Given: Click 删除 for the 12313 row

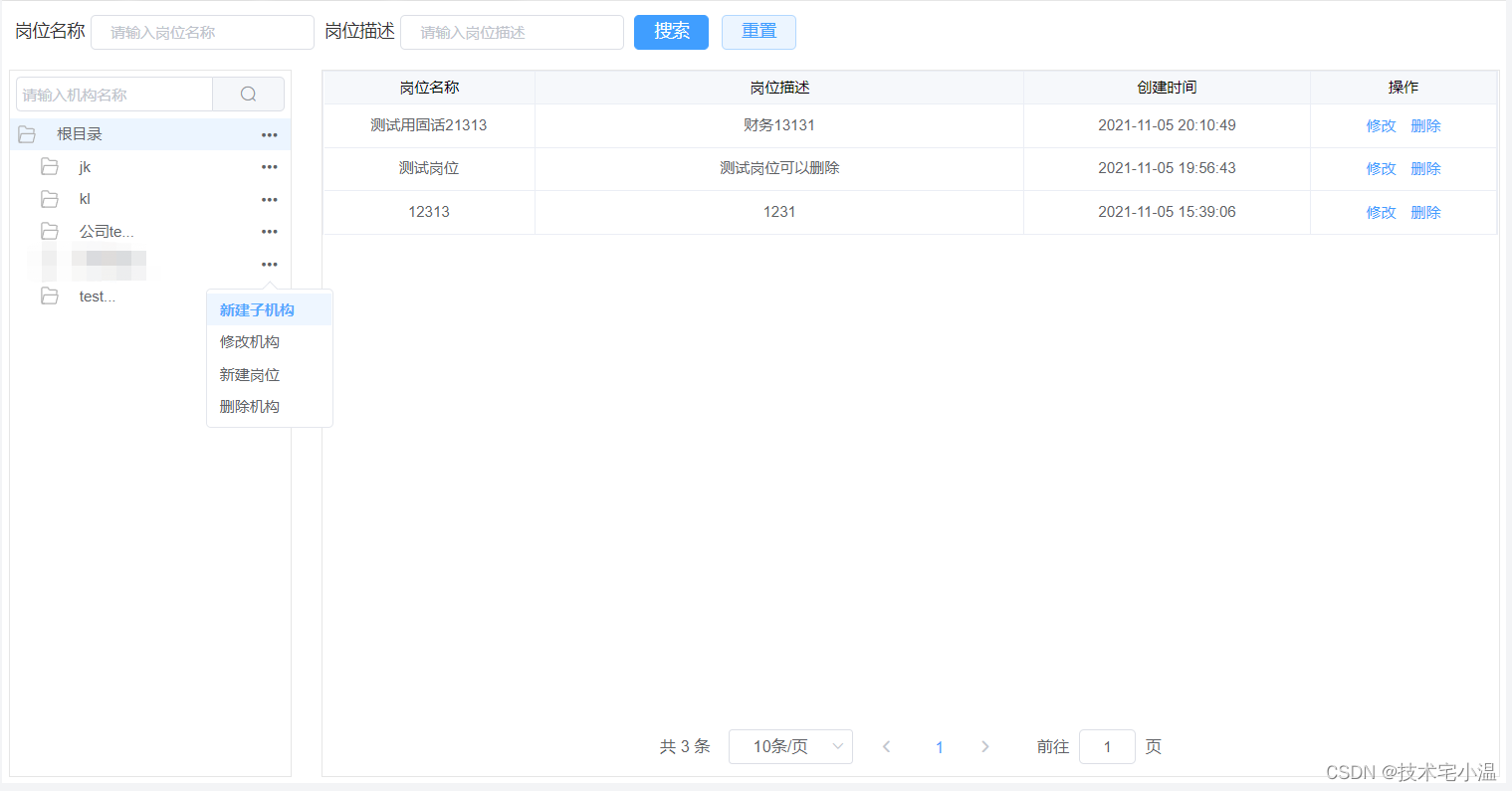Looking at the screenshot, I should click(1425, 213).
